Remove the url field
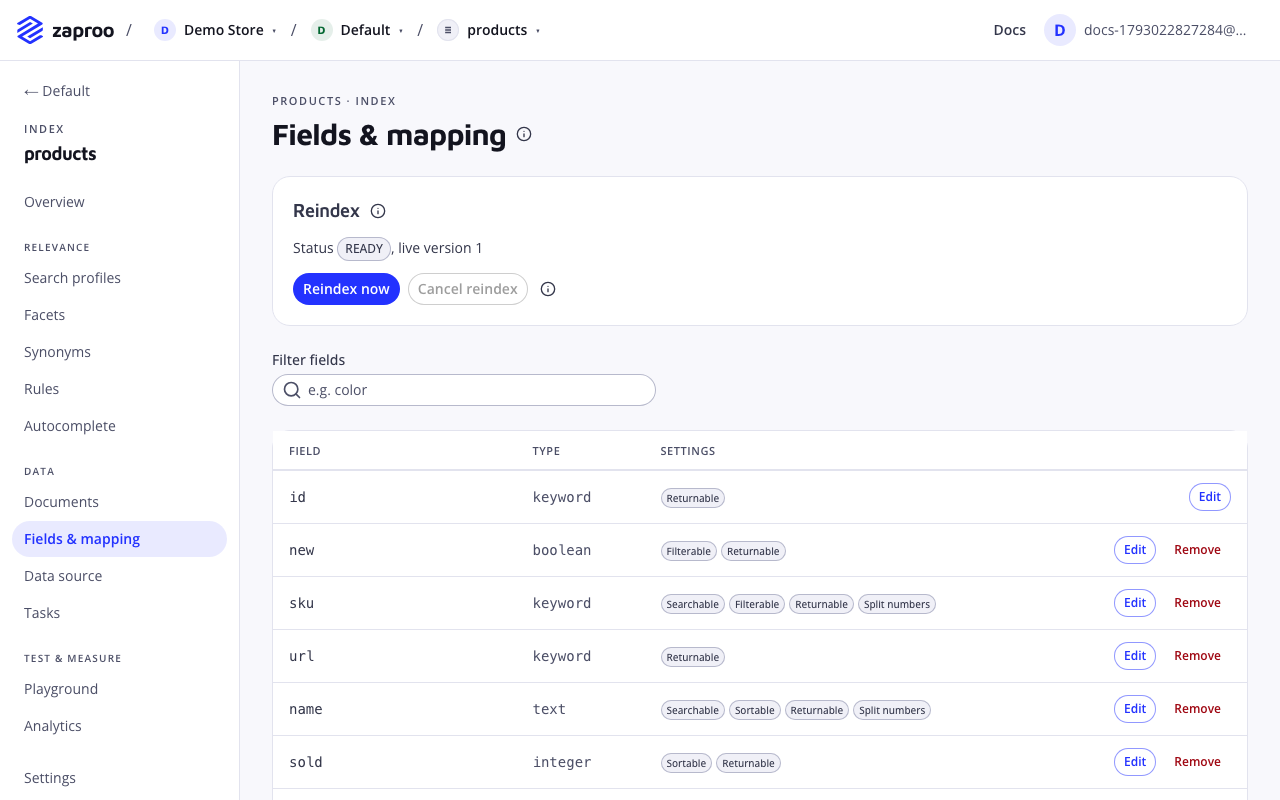1280x800 pixels. (1197, 656)
